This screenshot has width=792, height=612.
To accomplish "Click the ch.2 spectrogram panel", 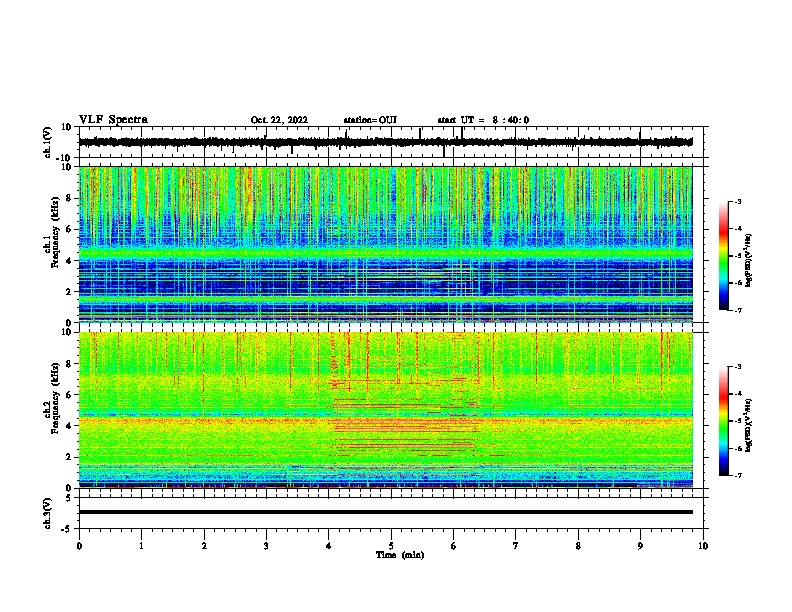I will pos(385,410).
